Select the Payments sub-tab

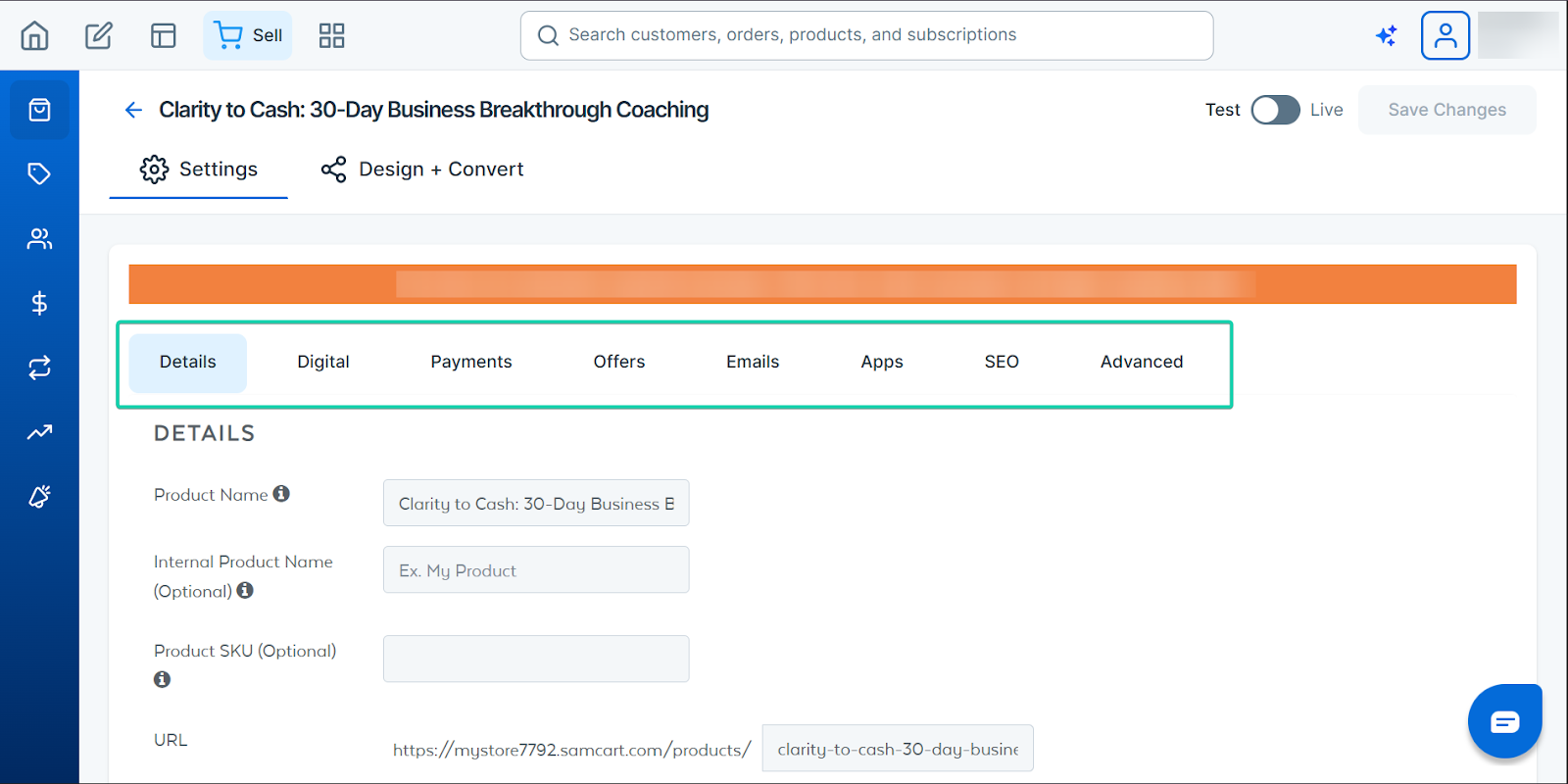pos(471,363)
